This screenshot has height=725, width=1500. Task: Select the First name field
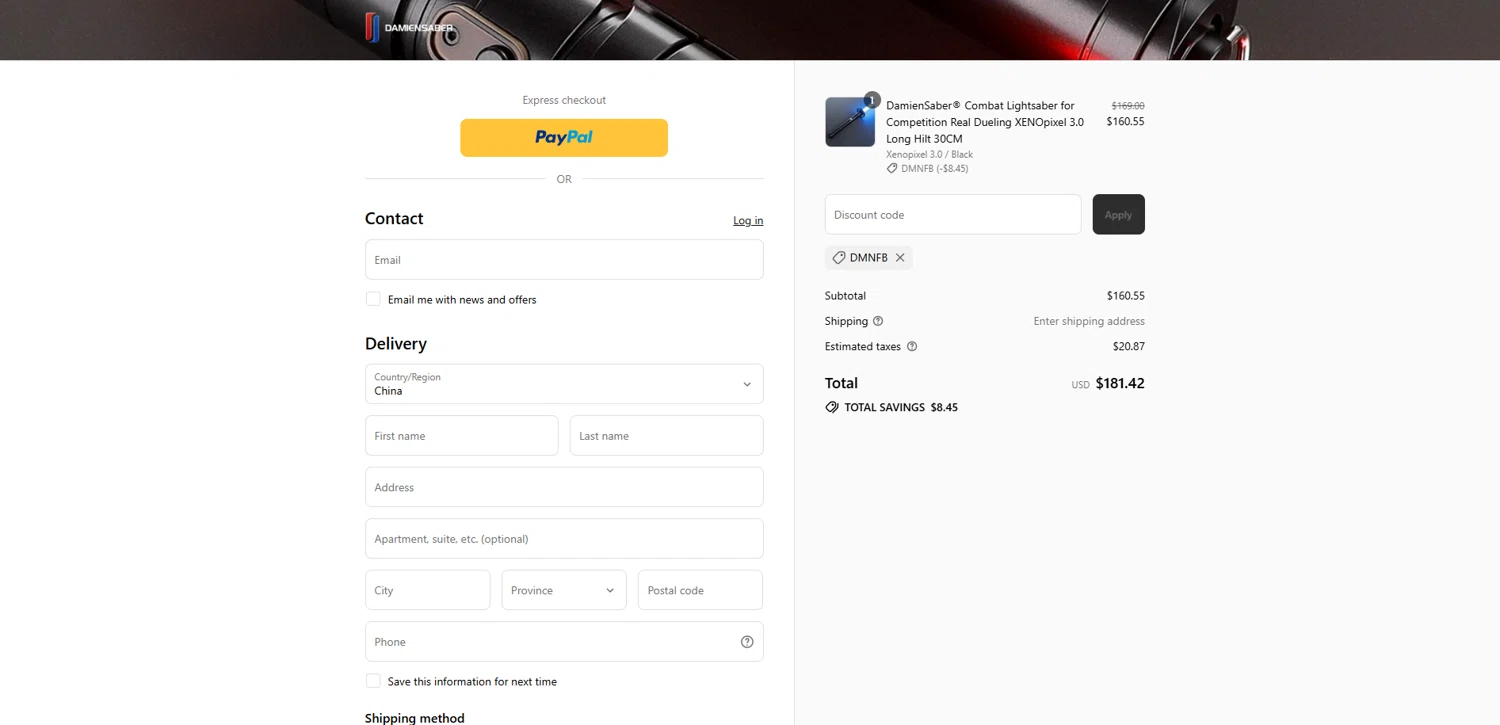click(x=462, y=436)
